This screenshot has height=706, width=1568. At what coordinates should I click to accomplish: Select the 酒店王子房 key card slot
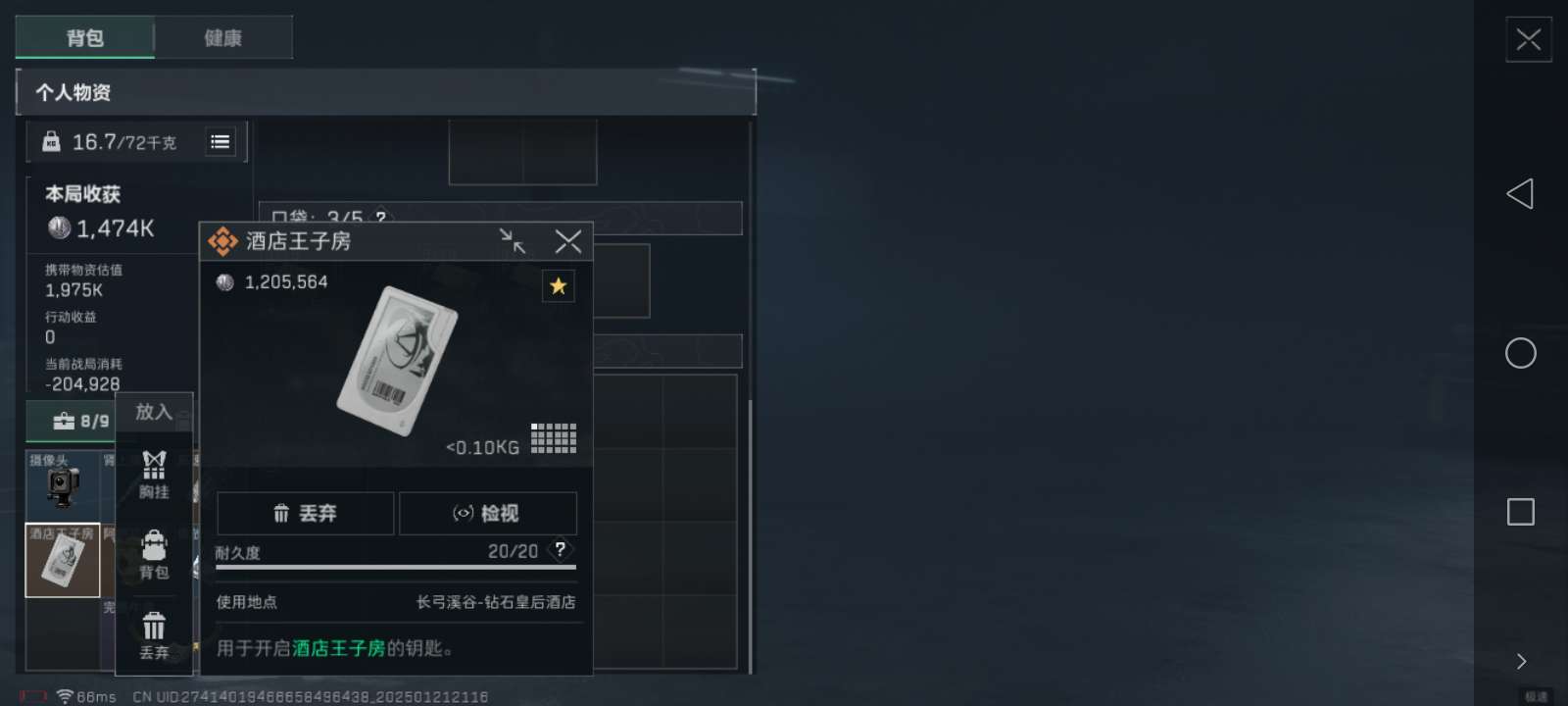pyautogui.click(x=63, y=560)
